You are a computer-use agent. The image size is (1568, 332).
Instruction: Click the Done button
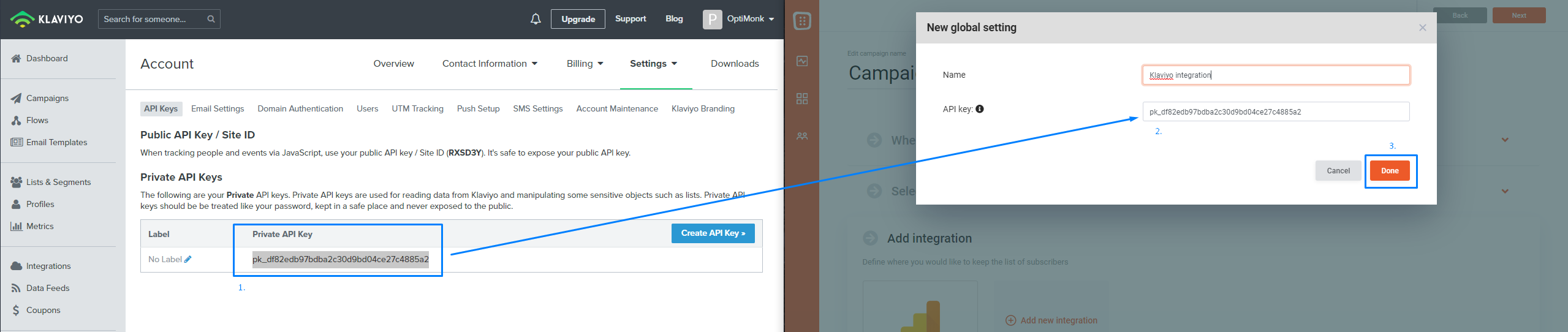click(x=1390, y=171)
